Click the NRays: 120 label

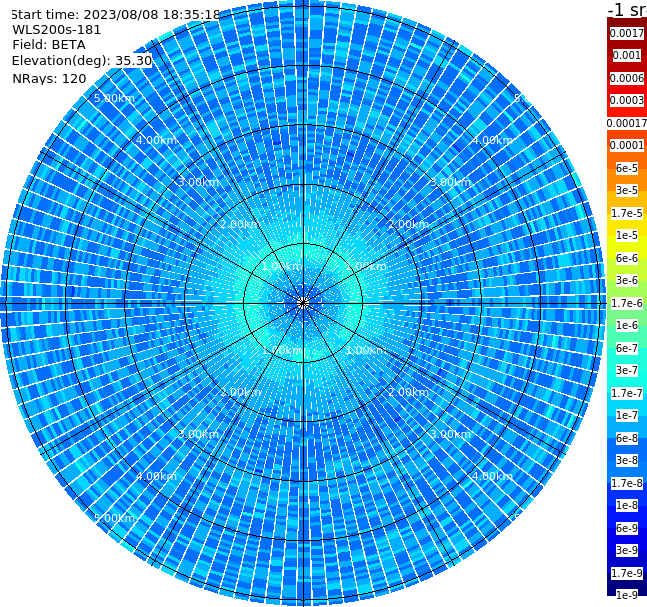(49, 78)
